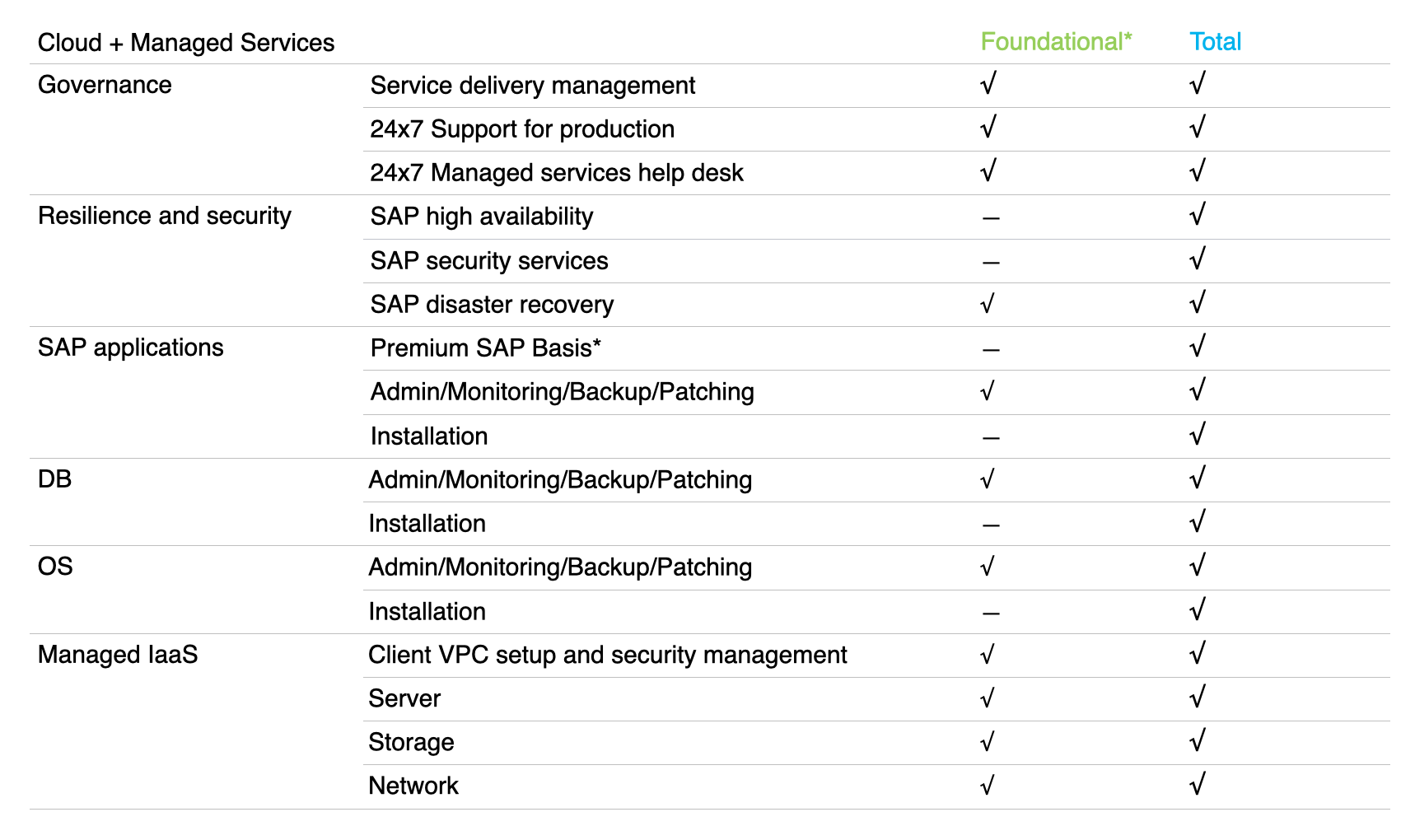Viewport: 1415px width, 840px height.
Task: Click the SAP high availability row label
Action: point(481,217)
